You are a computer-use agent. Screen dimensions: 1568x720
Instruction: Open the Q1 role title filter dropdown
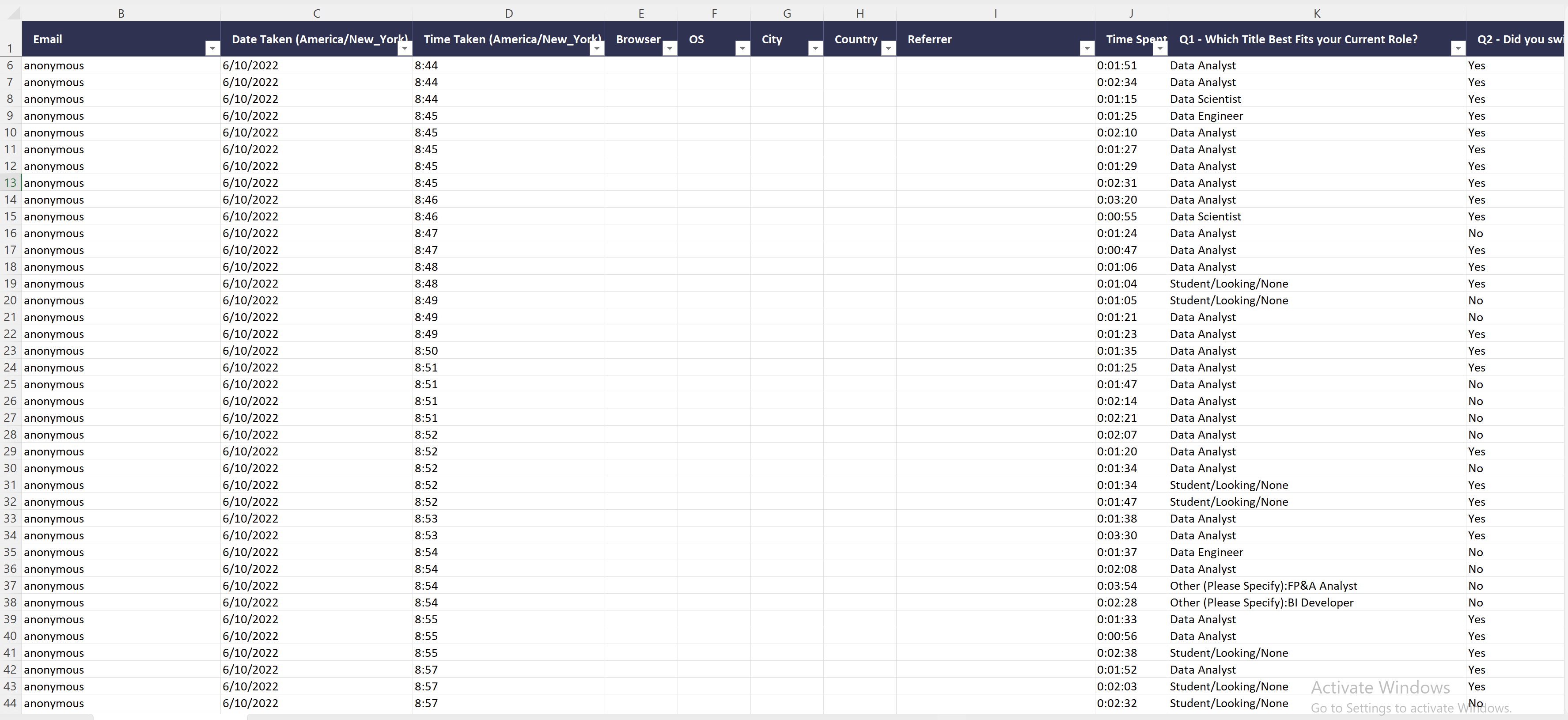click(1457, 48)
